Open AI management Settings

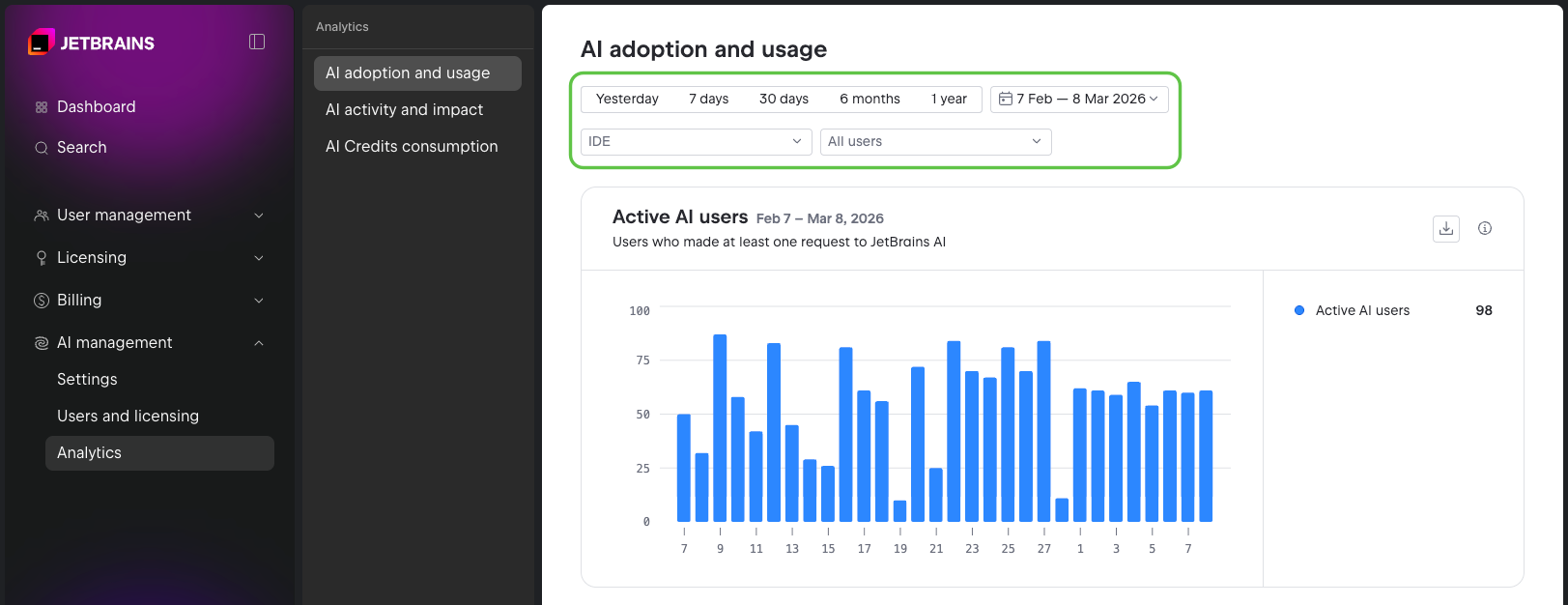87,380
